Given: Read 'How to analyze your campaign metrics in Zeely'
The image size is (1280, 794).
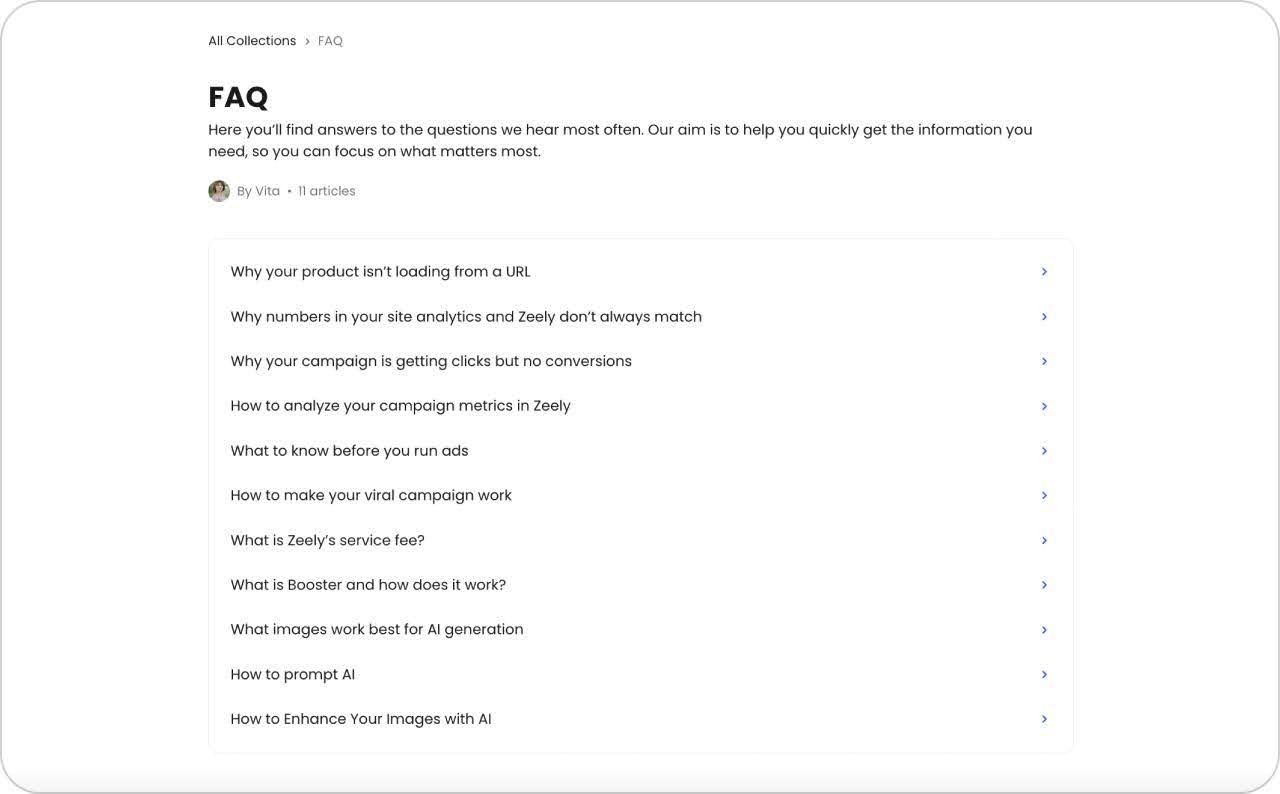Looking at the screenshot, I should (x=400, y=406).
